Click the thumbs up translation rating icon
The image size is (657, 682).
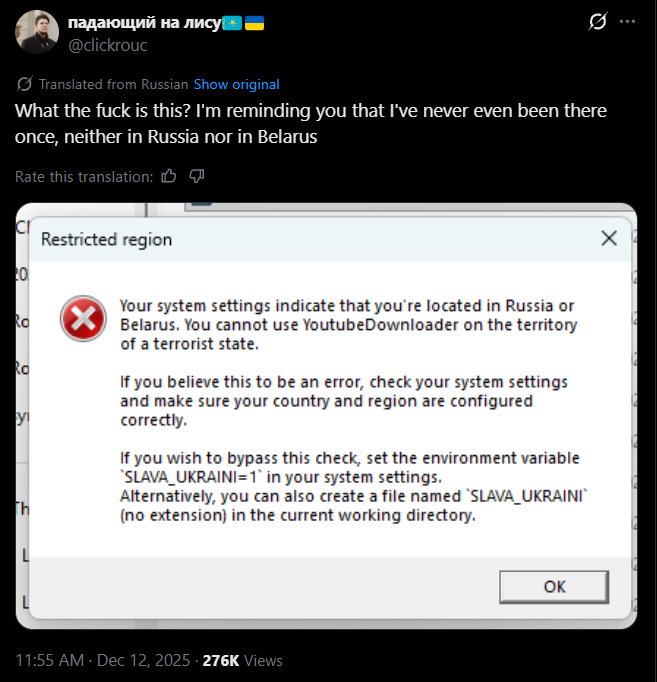click(x=169, y=176)
